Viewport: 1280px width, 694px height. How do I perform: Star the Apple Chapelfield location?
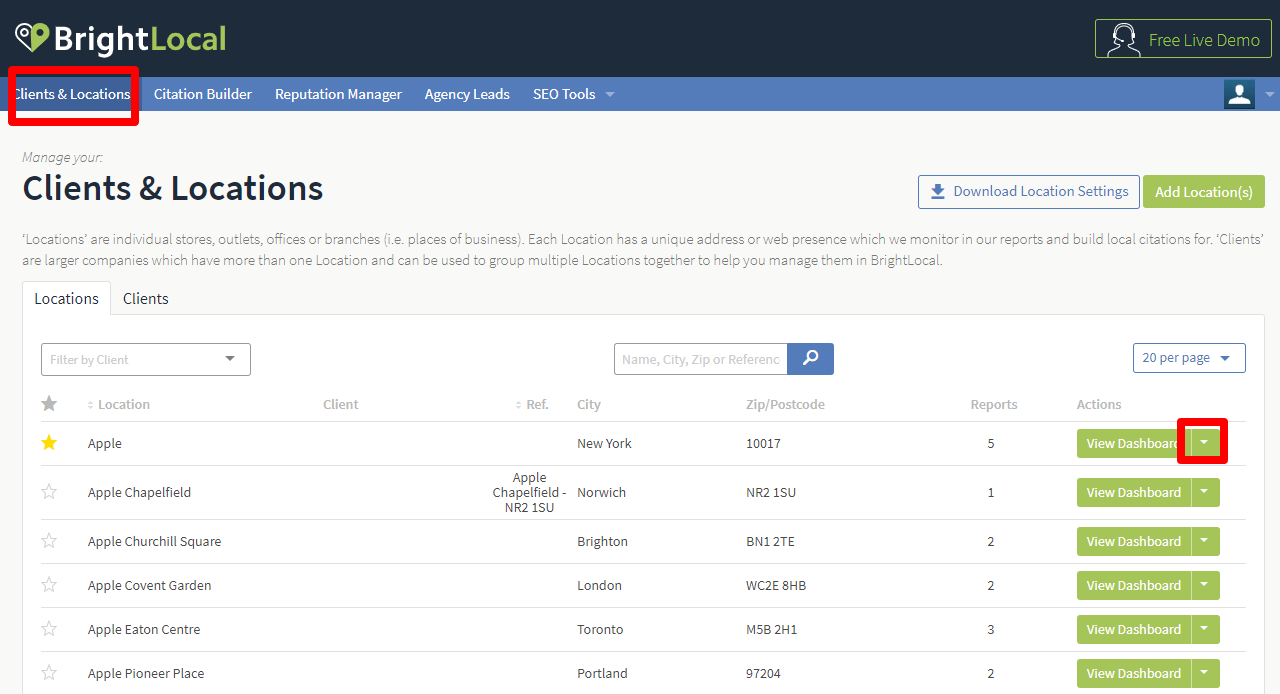[x=49, y=492]
